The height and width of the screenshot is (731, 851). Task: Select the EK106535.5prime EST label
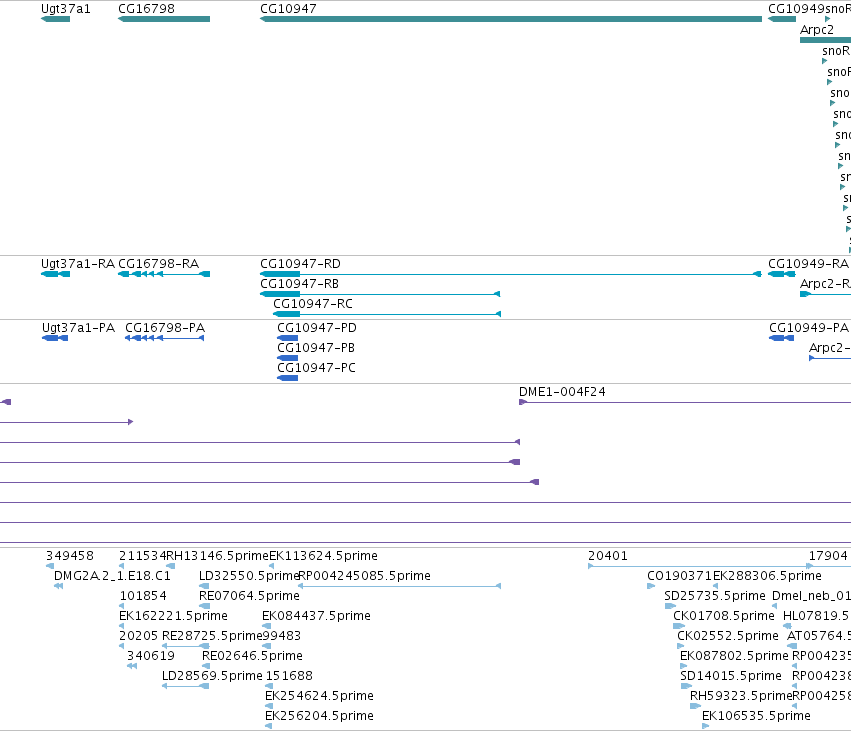757,716
